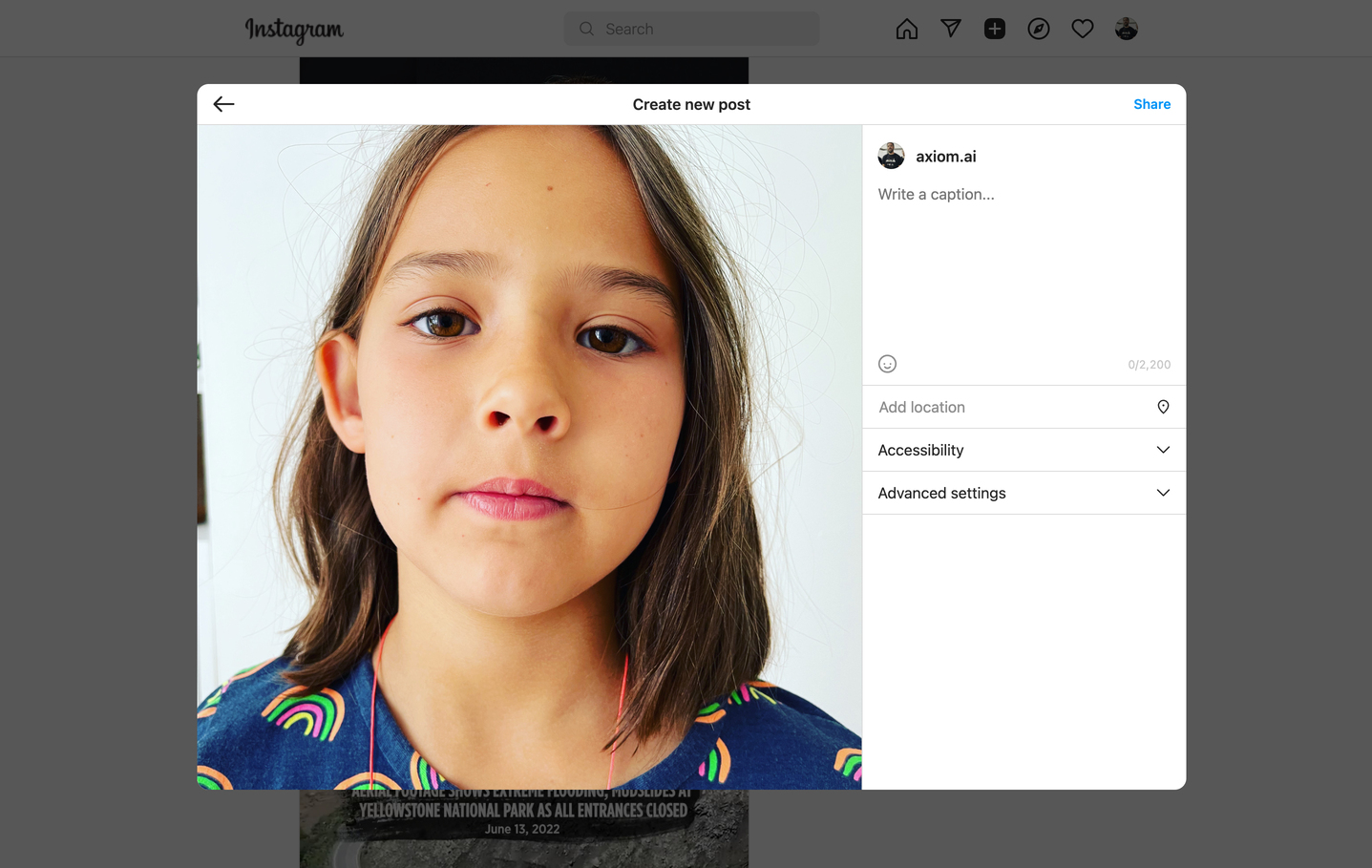1372x868 pixels.
Task: Open the emoji picker for the caption
Action: (887, 364)
